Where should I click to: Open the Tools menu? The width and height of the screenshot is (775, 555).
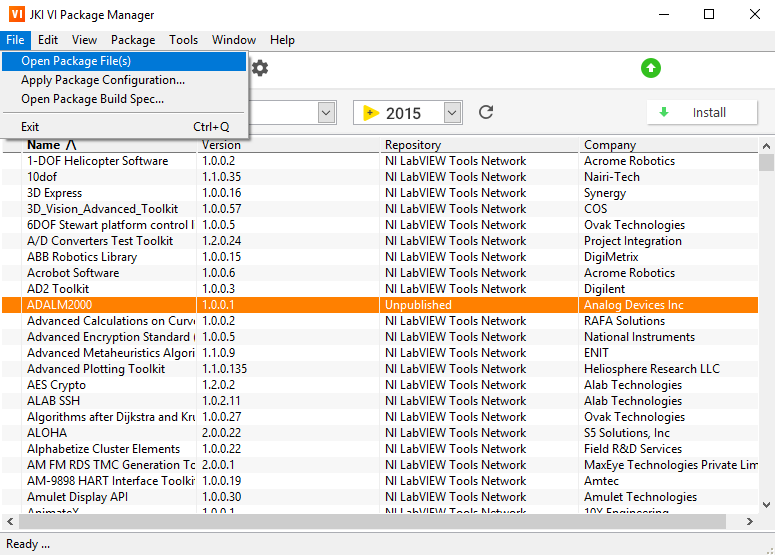click(x=183, y=40)
